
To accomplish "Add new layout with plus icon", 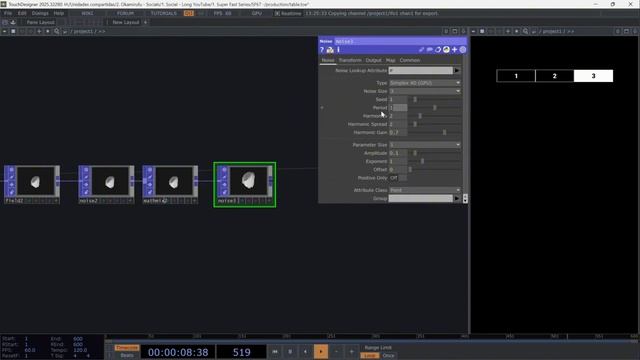I will pyautogui.click(x=145, y=22).
